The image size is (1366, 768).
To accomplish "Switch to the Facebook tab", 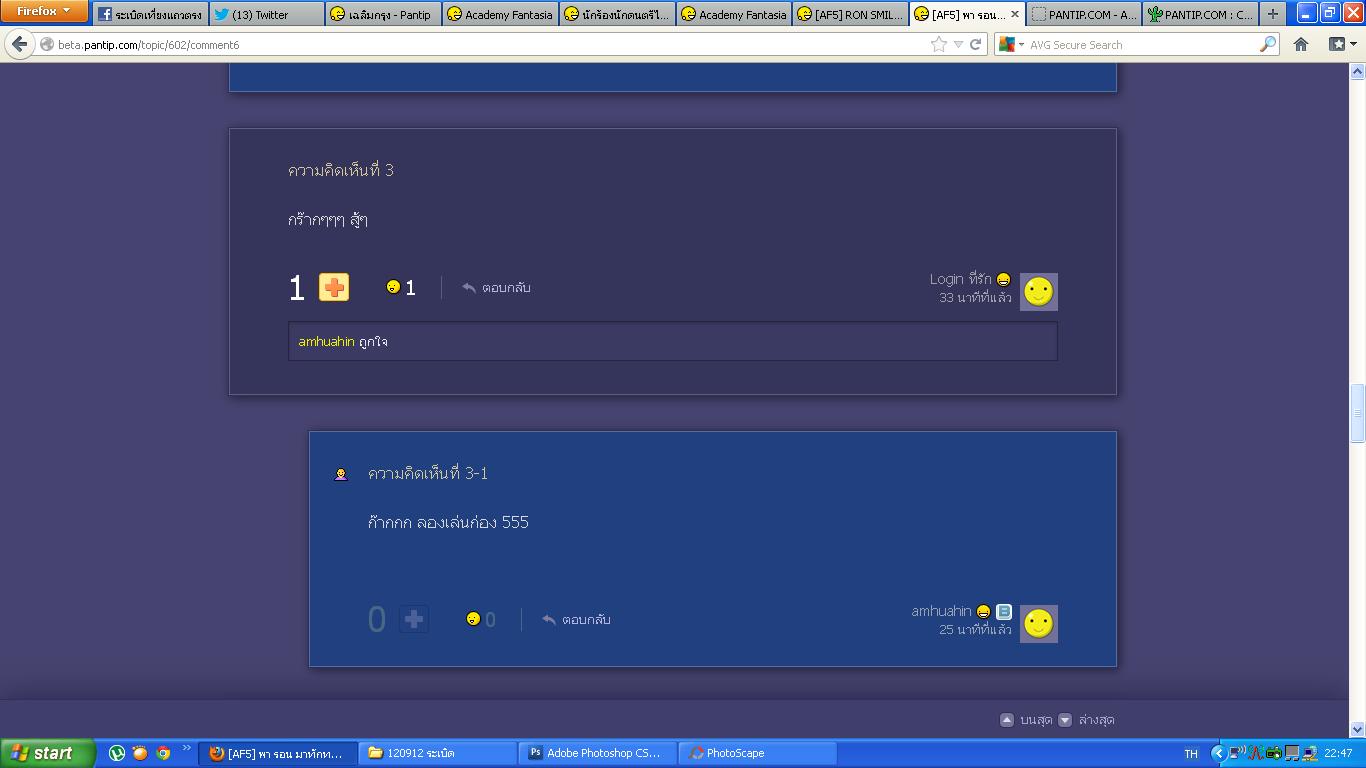I will point(150,14).
